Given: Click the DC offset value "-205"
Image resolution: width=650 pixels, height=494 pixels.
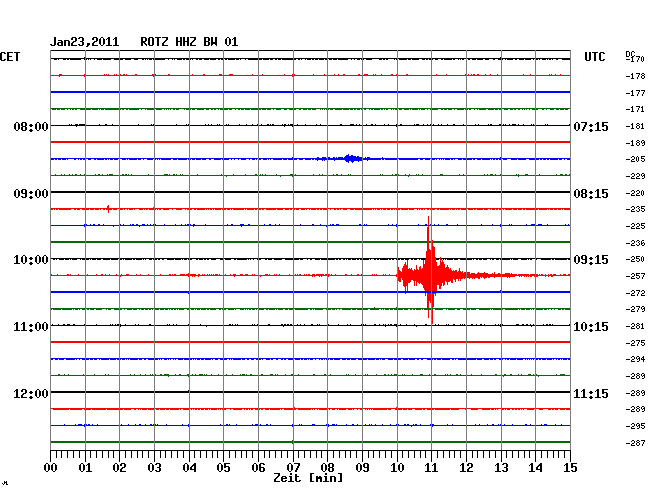Looking at the screenshot, I should (x=635, y=159).
